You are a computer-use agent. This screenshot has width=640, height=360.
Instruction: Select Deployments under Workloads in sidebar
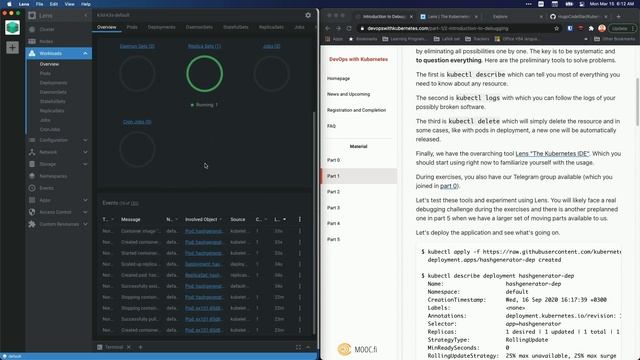[x=53, y=83]
